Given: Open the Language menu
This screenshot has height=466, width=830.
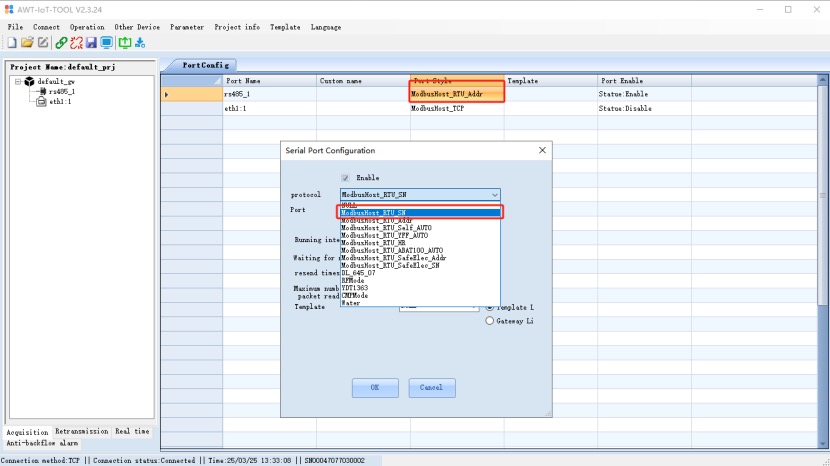Looking at the screenshot, I should 326,27.
